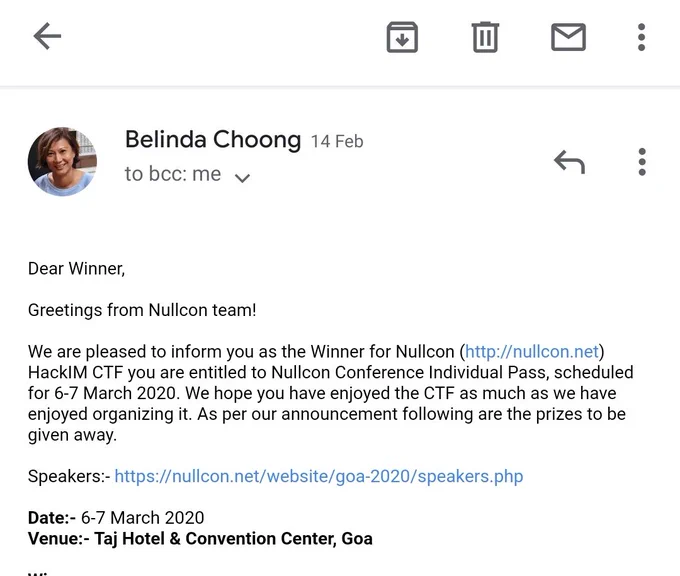Tap the "Speakers:-" label text
The height and width of the screenshot is (576, 680).
coord(69,476)
